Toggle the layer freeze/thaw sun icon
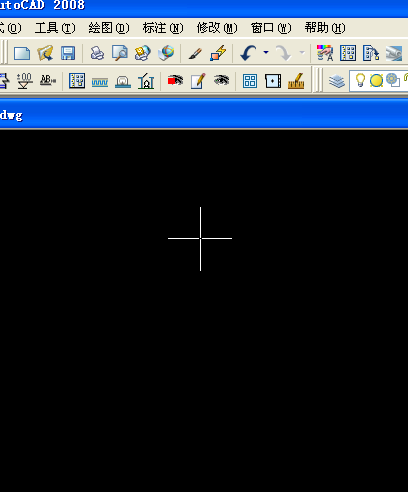Viewport: 408px width, 492px height. pos(376,81)
